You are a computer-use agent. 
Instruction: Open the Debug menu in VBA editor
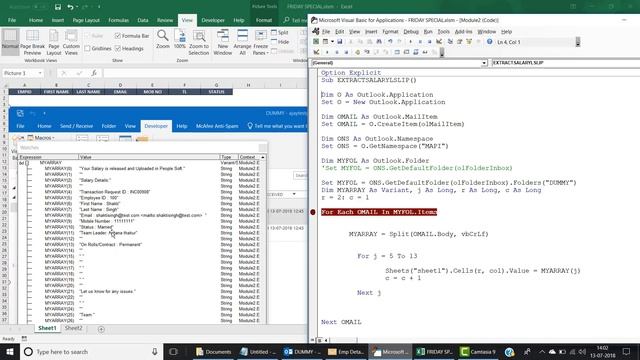click(411, 31)
